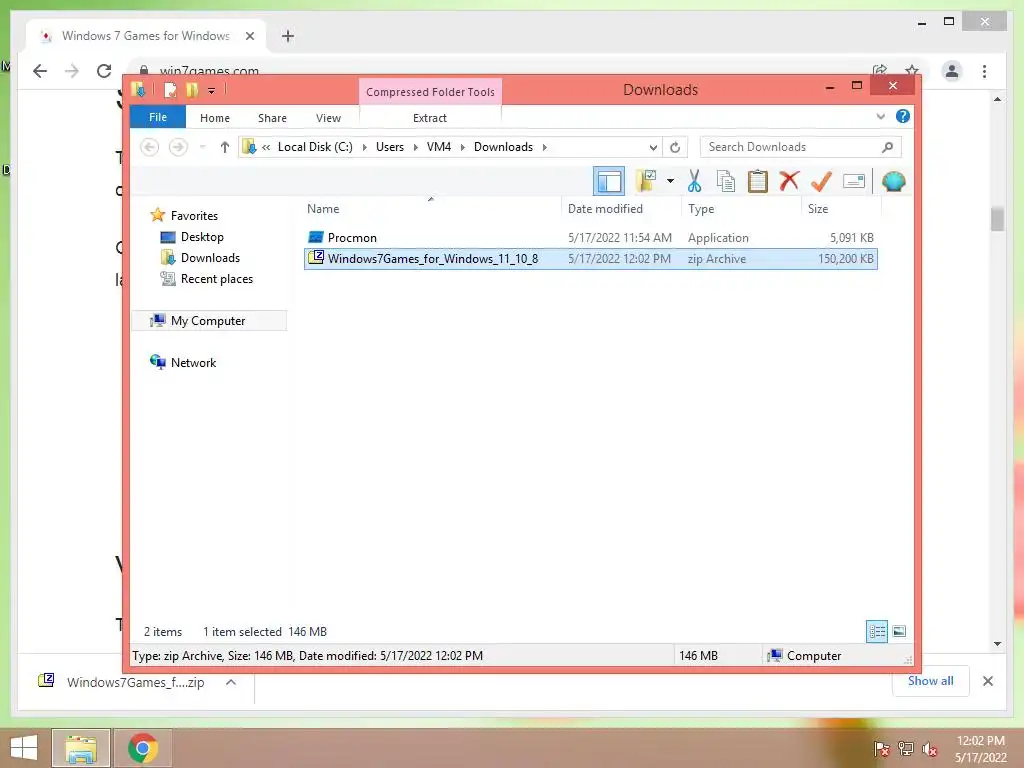Sort by the Type column header
The height and width of the screenshot is (768, 1024).
click(x=741, y=208)
